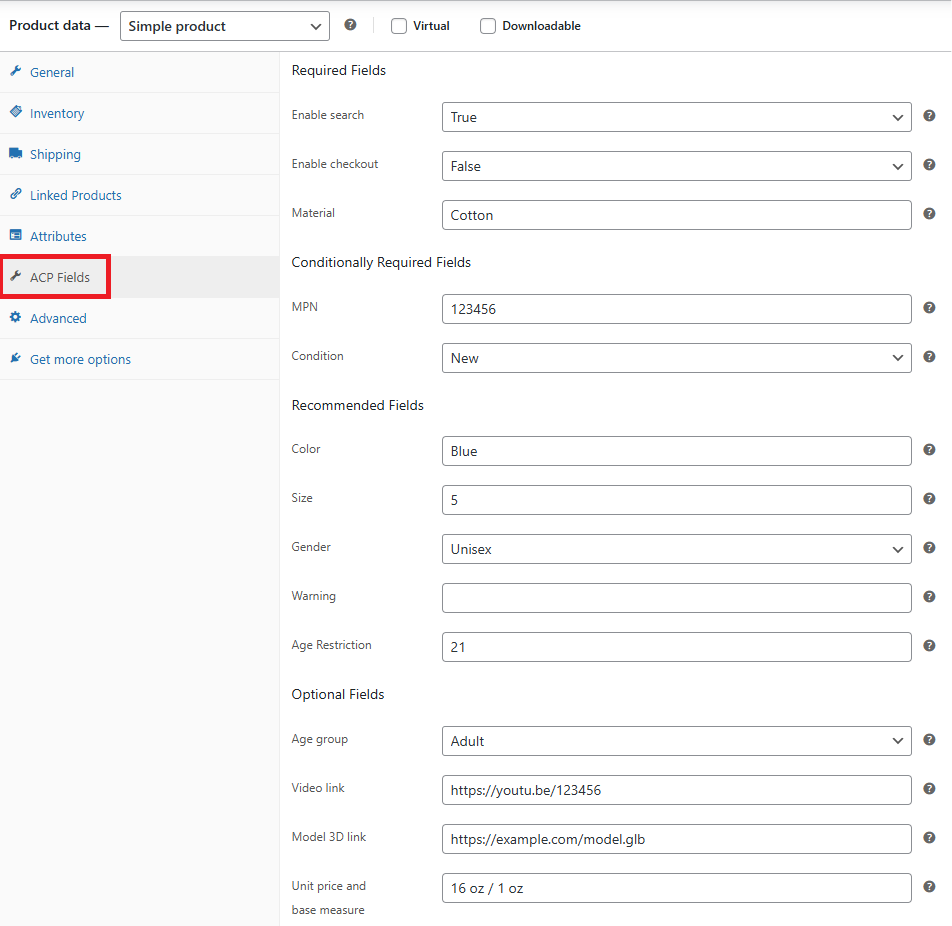Click the help icon beside Enable search

[x=929, y=115]
